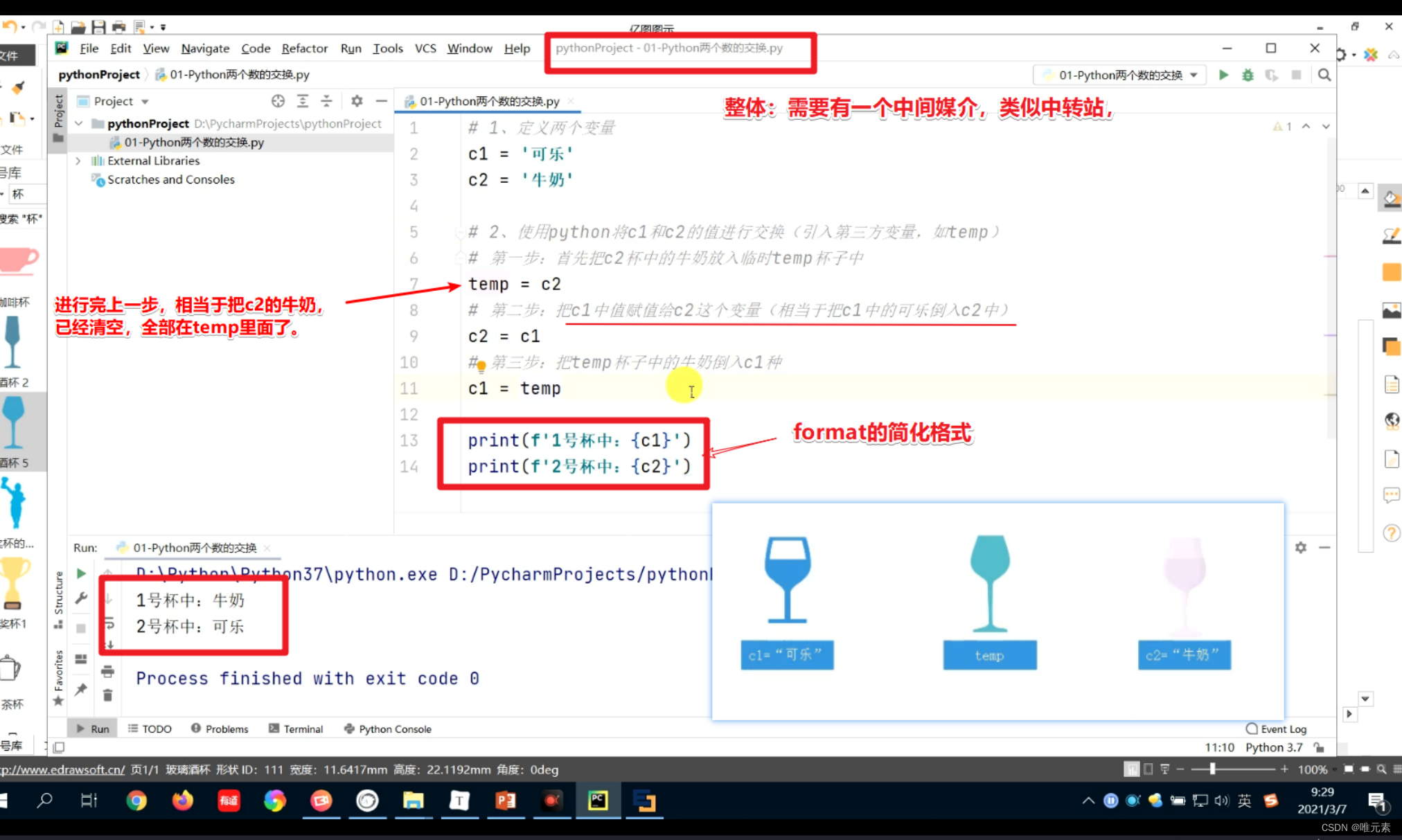Image resolution: width=1402 pixels, height=840 pixels.
Task: Toggle the input language indicator 英 in the system tray
Action: coord(1245,801)
